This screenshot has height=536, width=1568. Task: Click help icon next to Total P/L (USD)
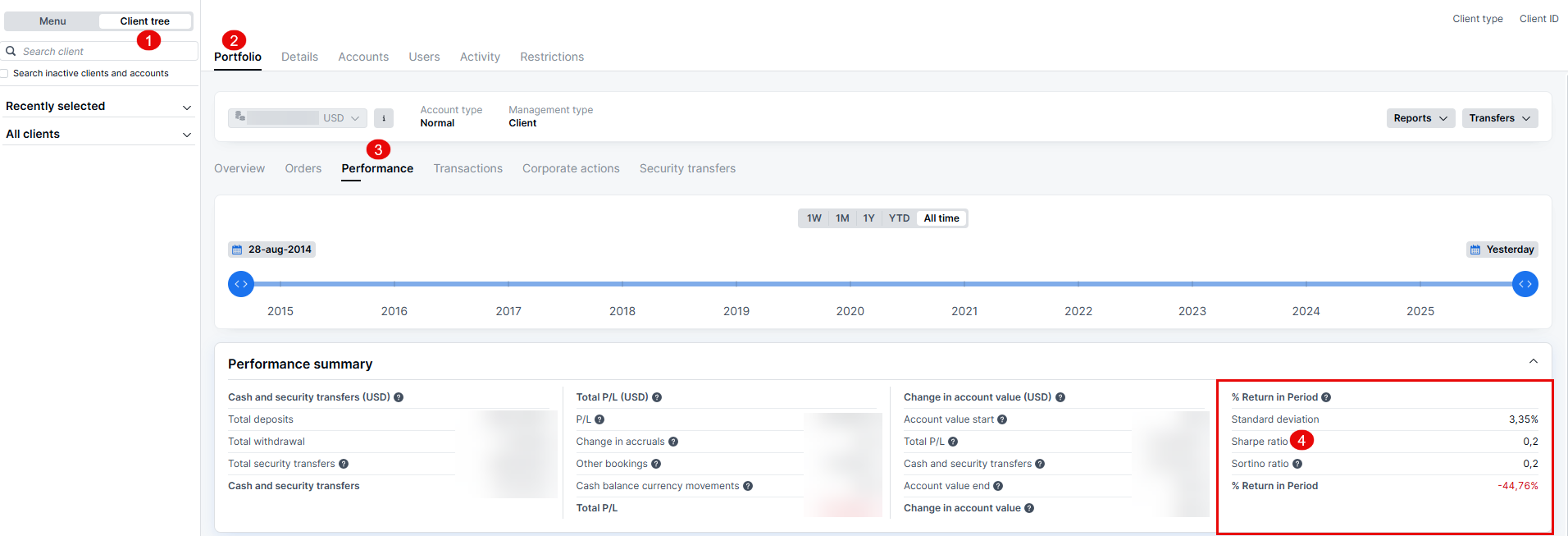point(657,397)
